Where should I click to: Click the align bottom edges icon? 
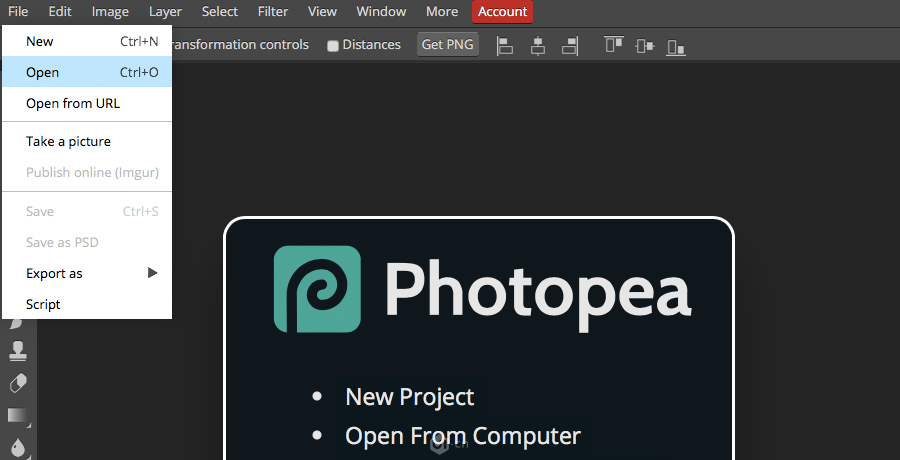pos(676,47)
